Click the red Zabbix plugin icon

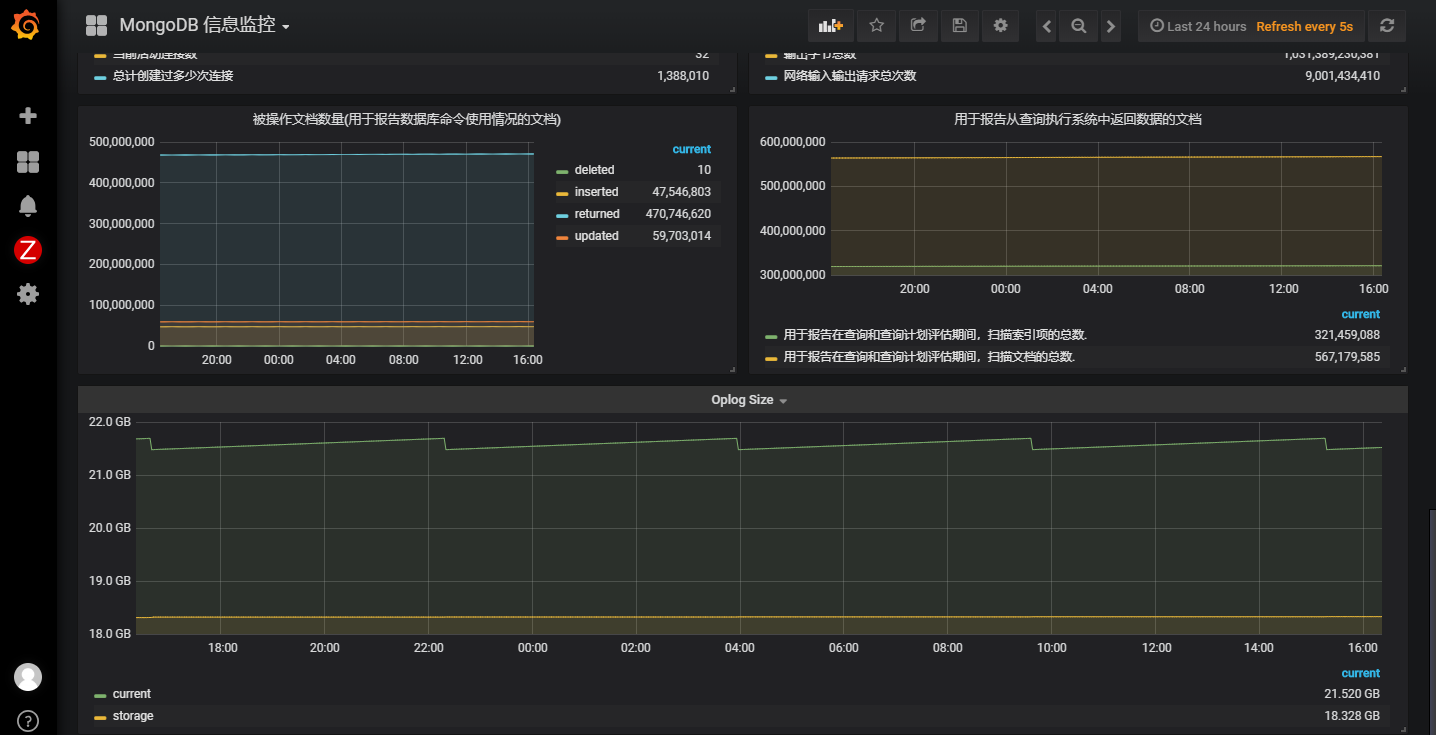(x=28, y=250)
